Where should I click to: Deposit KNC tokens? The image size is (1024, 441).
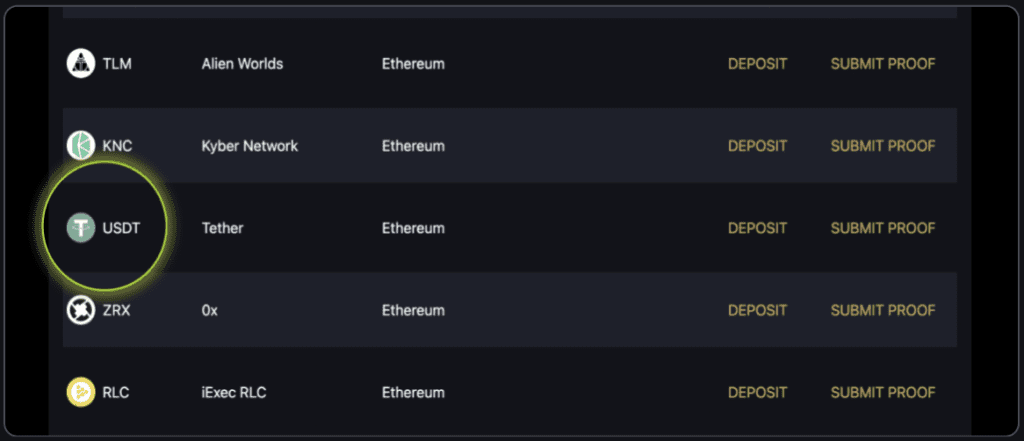click(x=757, y=146)
